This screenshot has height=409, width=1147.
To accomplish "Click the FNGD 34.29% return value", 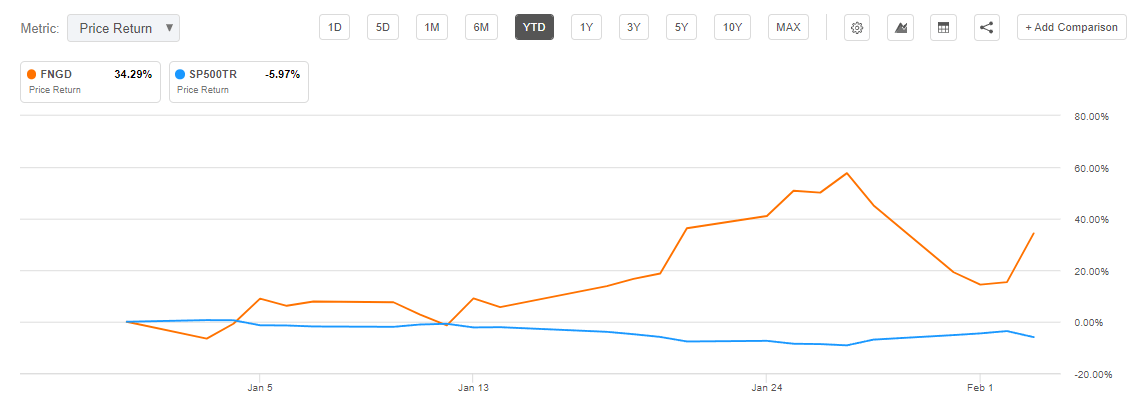I will (132, 74).
